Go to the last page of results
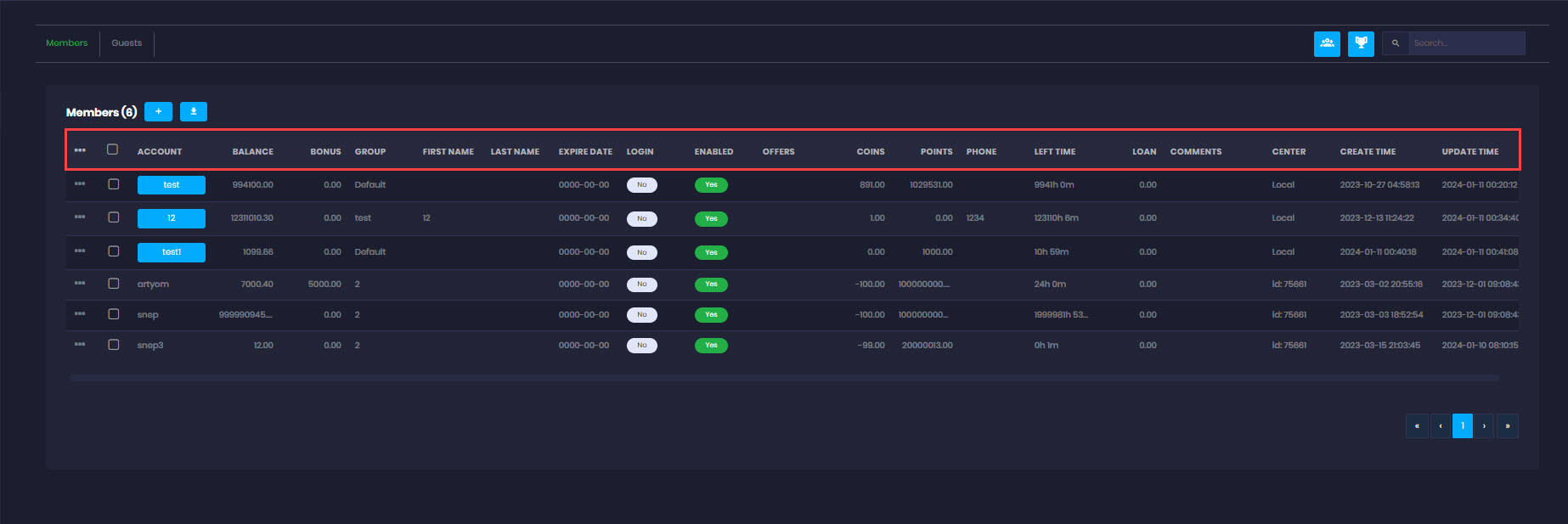1568x524 pixels. [1507, 426]
